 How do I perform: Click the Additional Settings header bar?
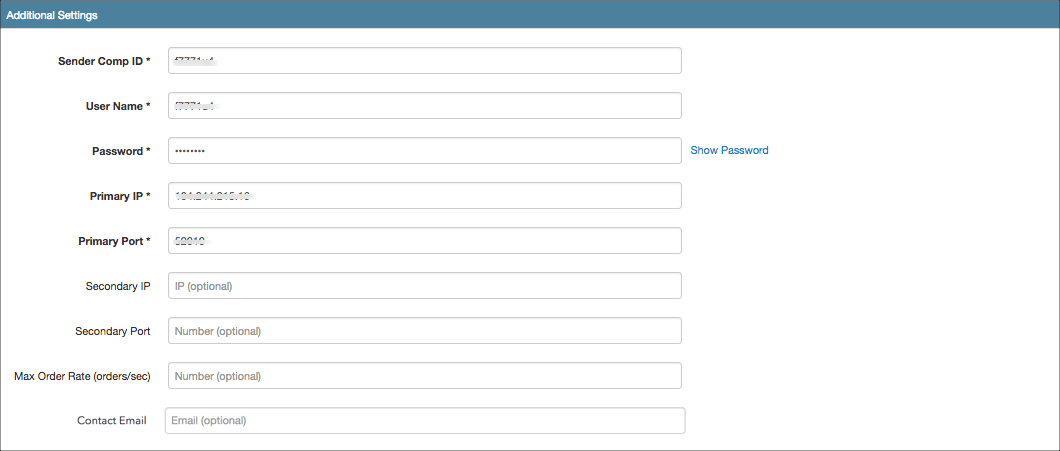[x=530, y=15]
